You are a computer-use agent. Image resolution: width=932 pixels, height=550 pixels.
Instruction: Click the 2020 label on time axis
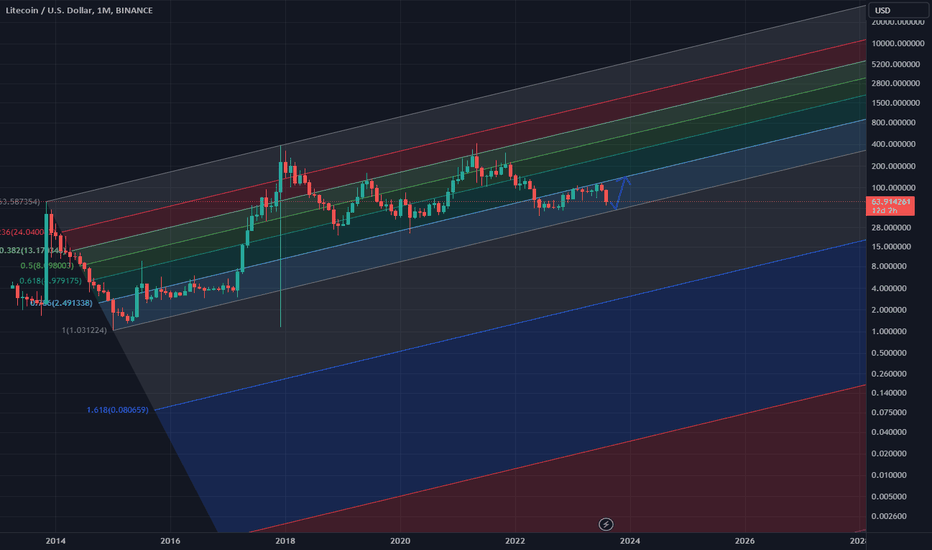400,540
